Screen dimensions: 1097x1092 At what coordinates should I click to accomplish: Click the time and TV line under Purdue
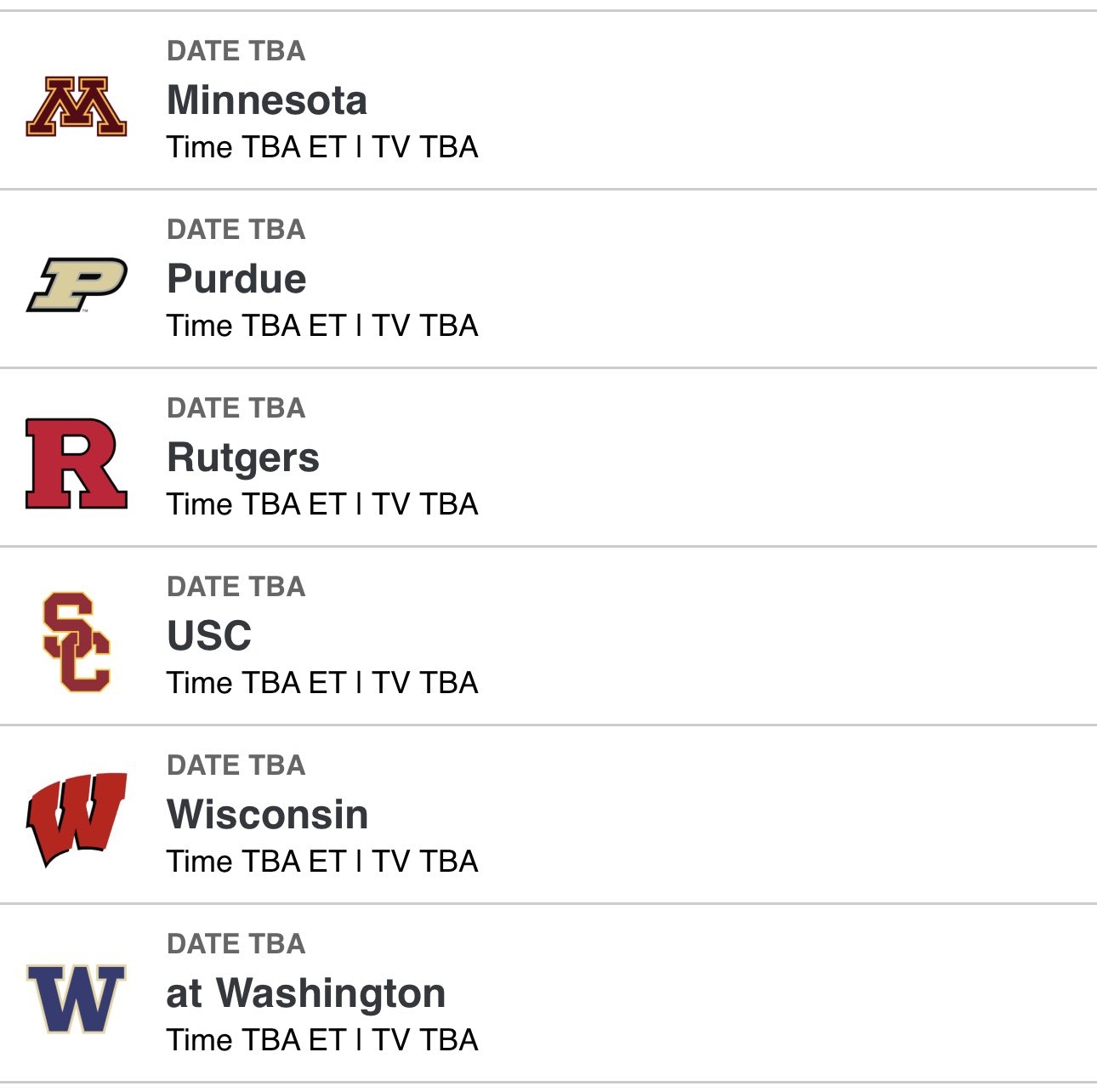coord(322,326)
